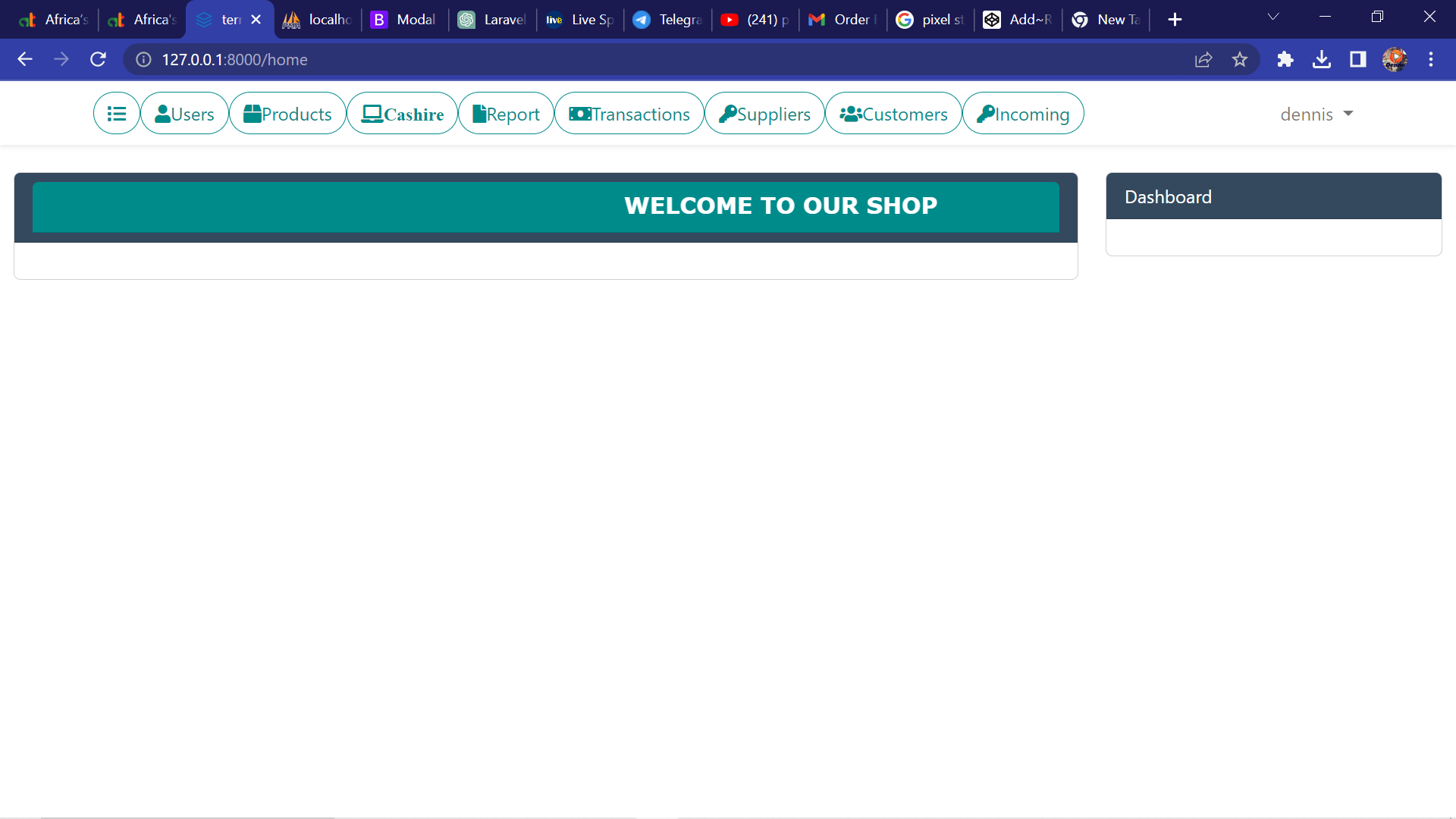The width and height of the screenshot is (1456, 819).
Task: Go back to the previous page
Action: [25, 59]
